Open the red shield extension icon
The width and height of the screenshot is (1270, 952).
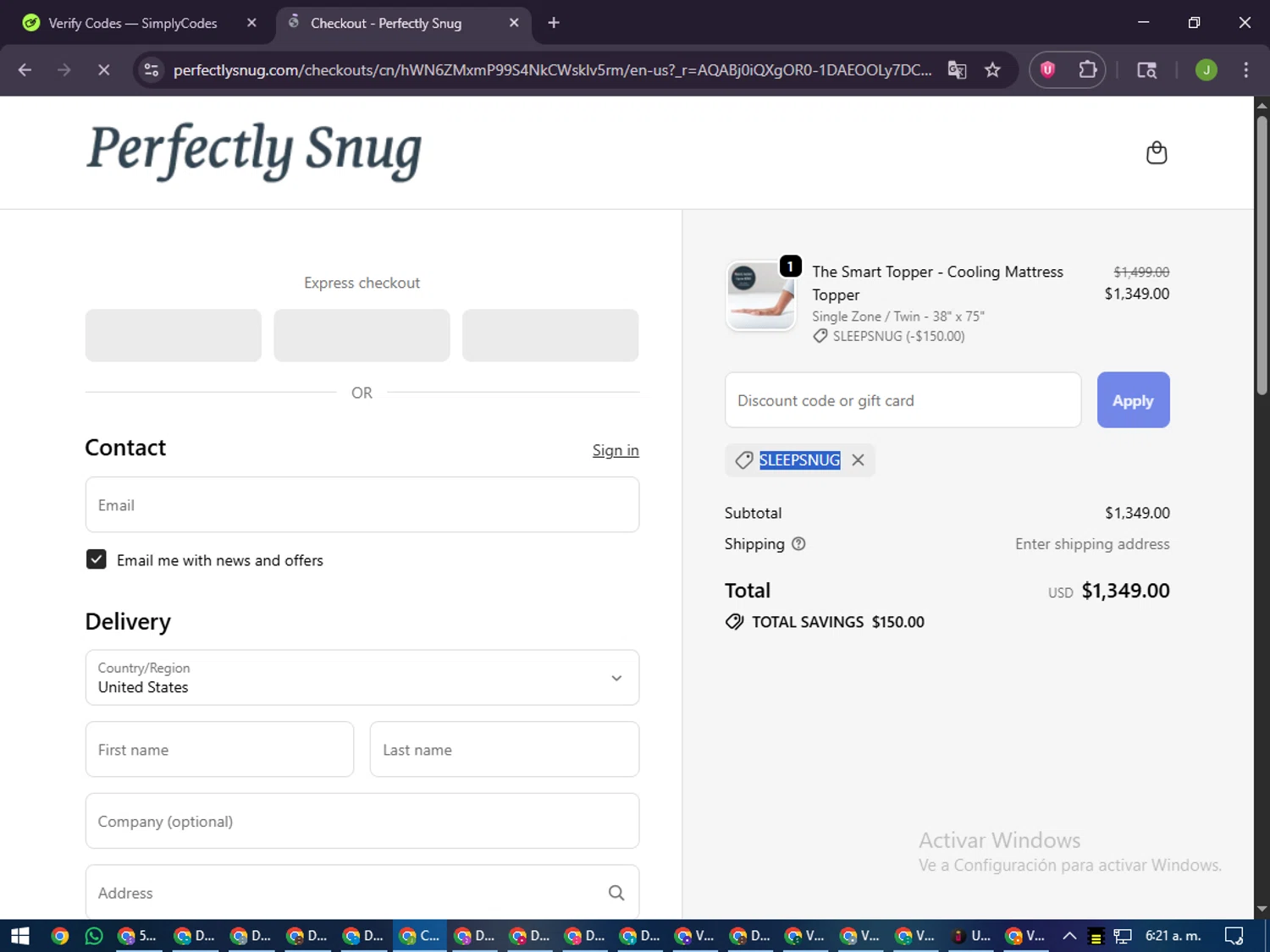pos(1047,70)
